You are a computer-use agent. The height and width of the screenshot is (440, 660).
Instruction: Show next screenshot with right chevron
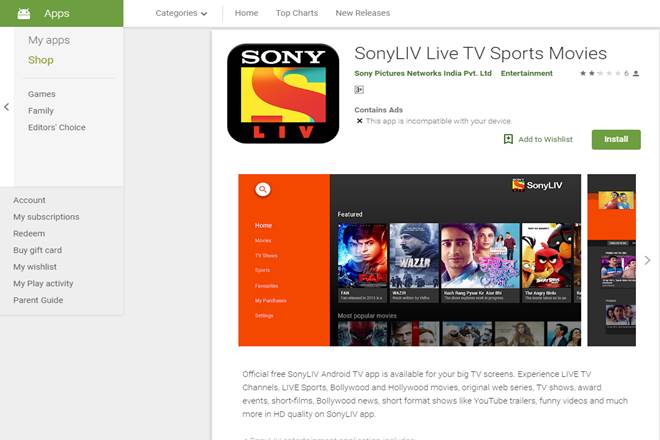pos(648,260)
